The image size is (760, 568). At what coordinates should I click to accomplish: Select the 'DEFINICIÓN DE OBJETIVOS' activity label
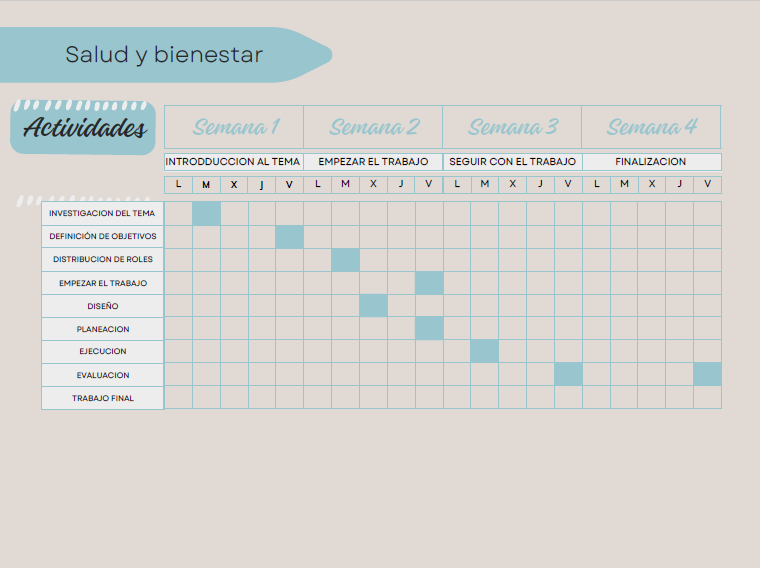[x=102, y=237]
